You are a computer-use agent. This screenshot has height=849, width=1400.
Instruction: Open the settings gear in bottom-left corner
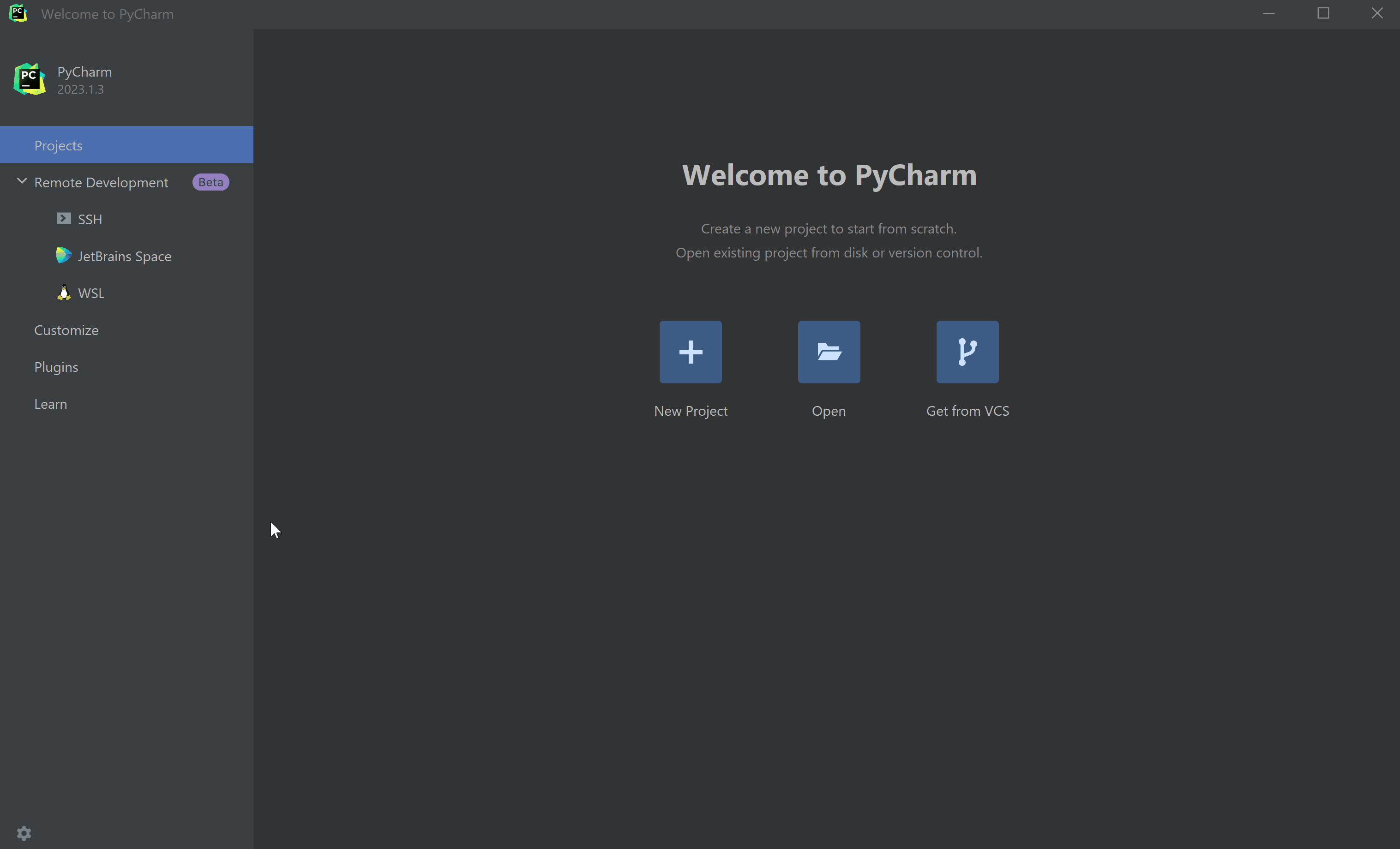(x=24, y=832)
